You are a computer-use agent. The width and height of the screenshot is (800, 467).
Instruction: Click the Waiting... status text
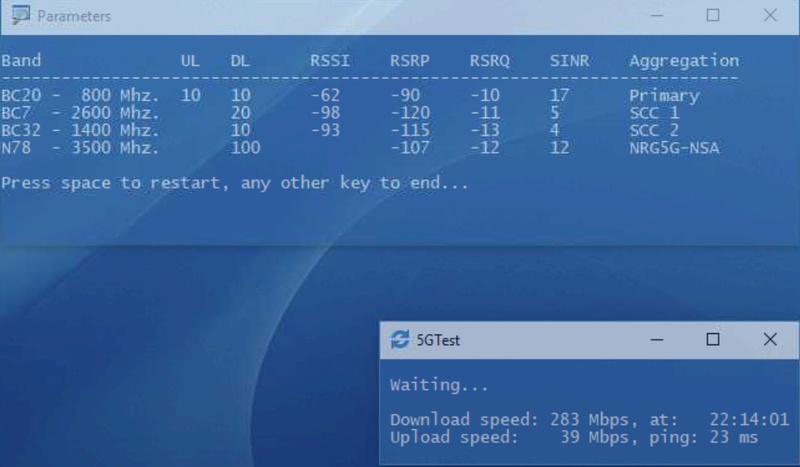click(439, 385)
